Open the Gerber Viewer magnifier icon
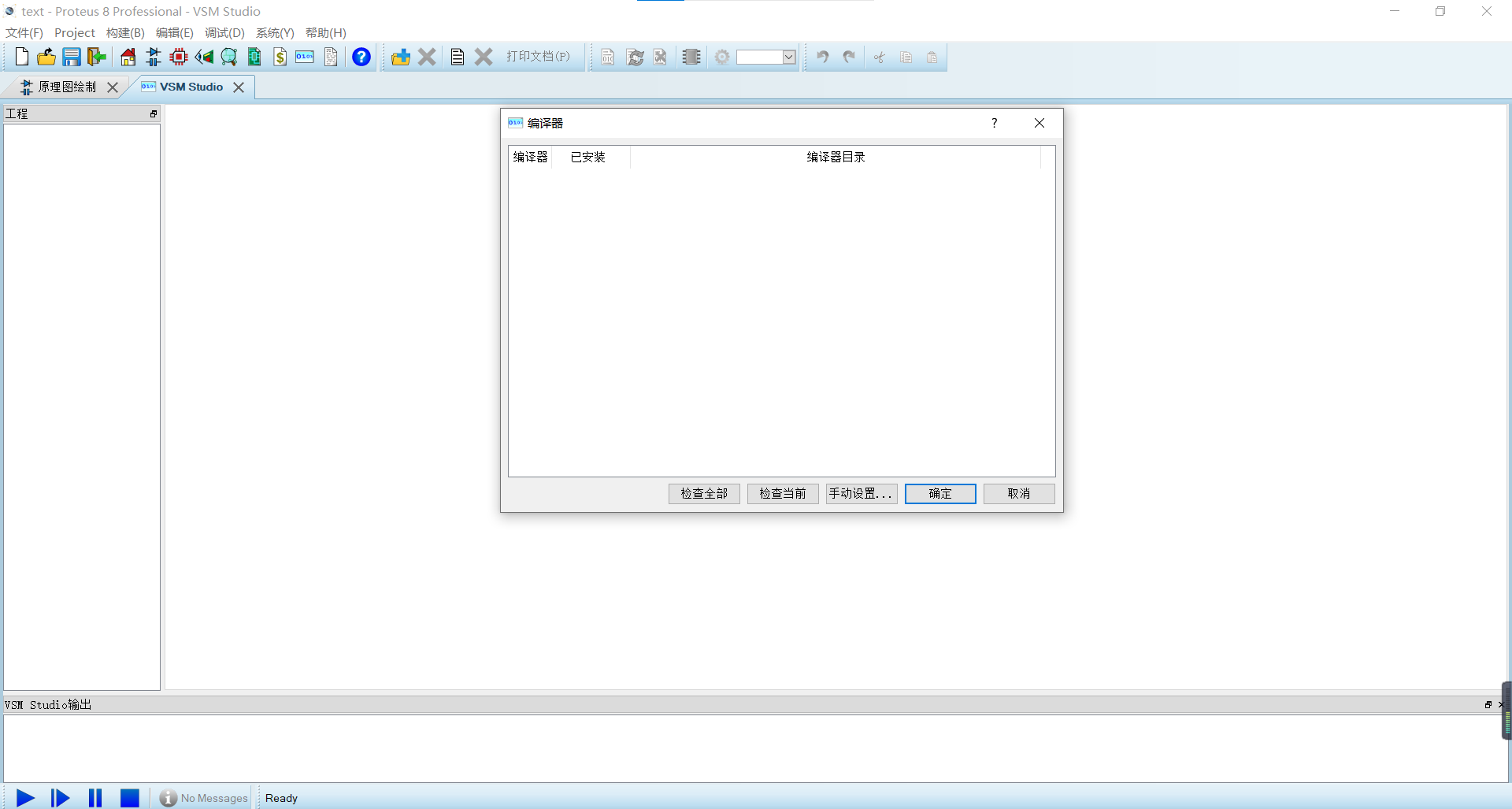The width and height of the screenshot is (1512, 809). coord(229,57)
